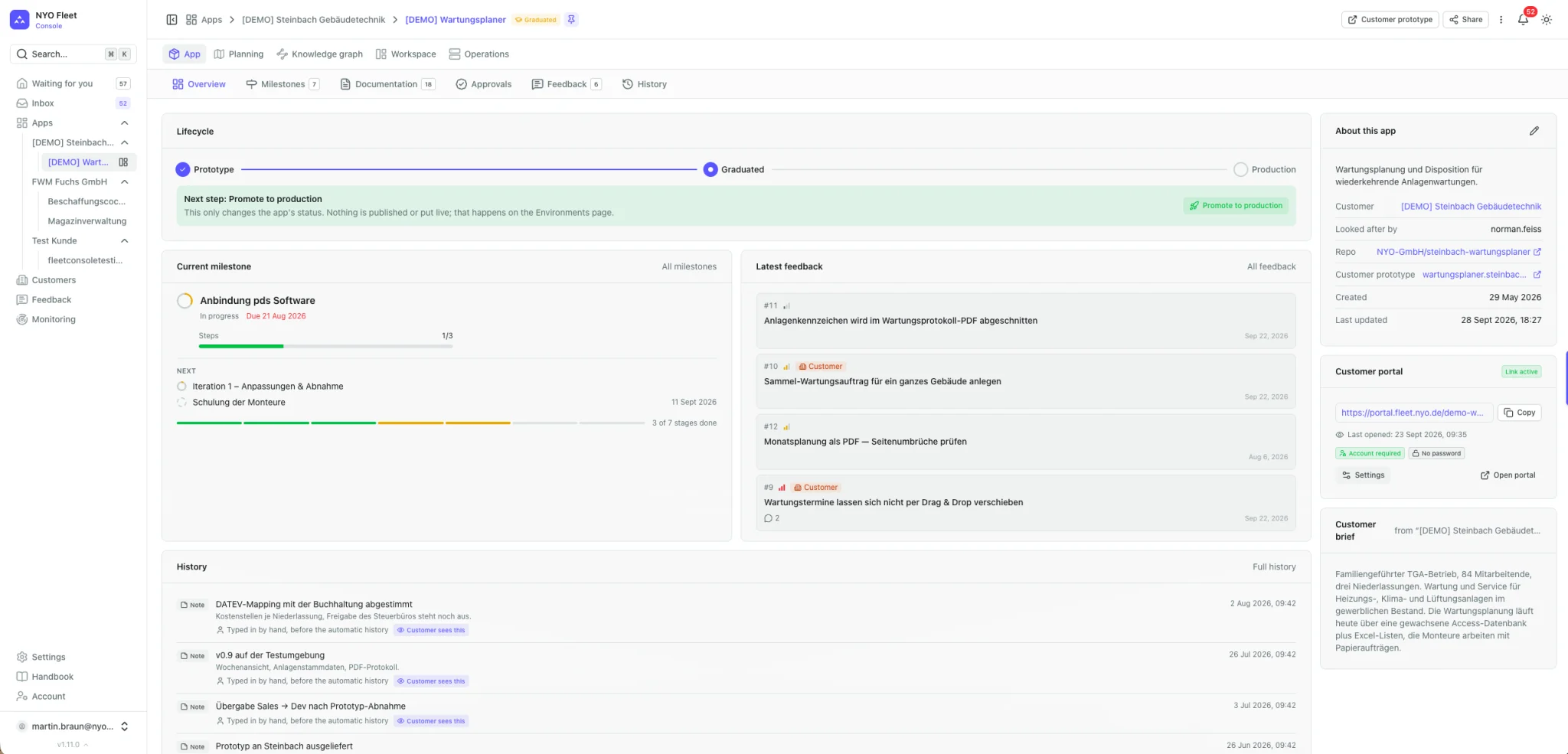The image size is (1568, 754).
Task: Open the three-dot more options menu
Action: [1501, 20]
